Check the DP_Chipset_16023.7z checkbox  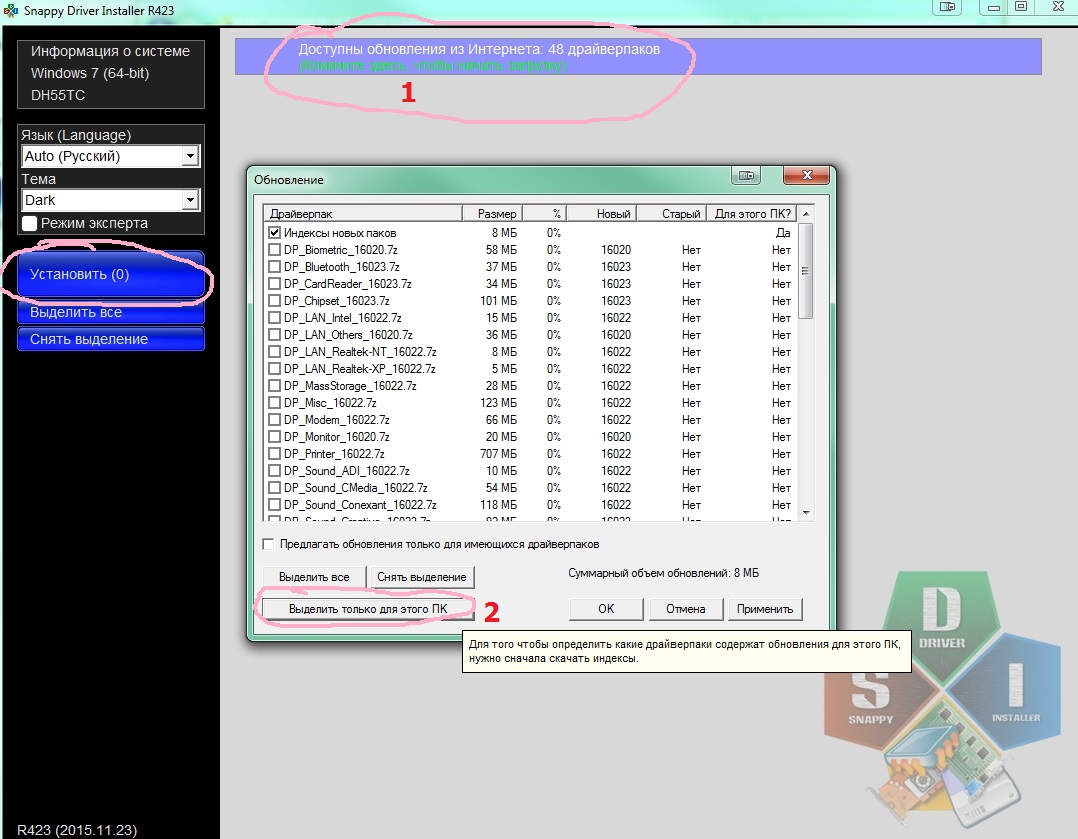tap(274, 301)
